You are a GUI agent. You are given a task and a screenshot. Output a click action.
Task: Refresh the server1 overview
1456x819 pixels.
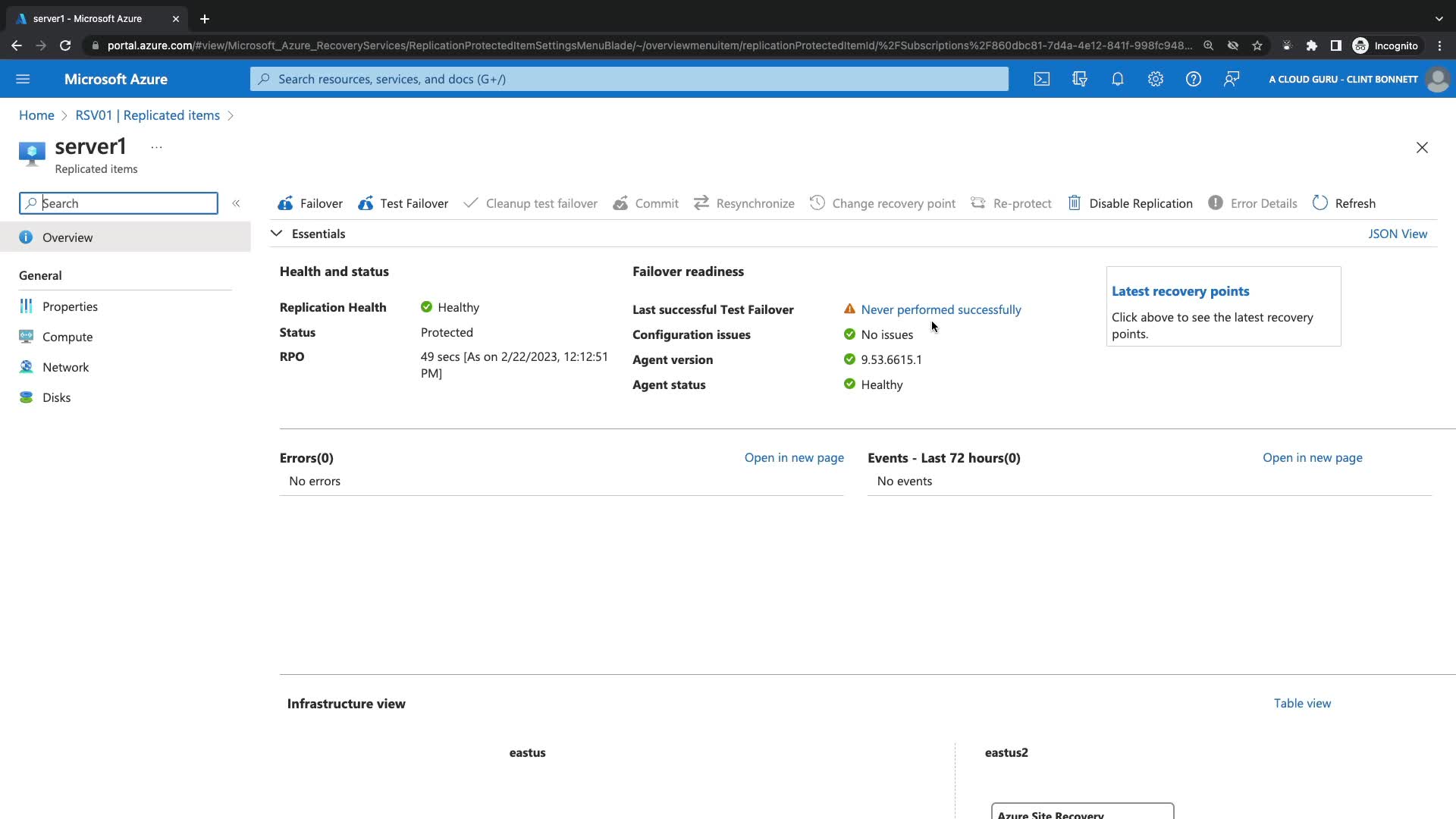(x=1344, y=203)
